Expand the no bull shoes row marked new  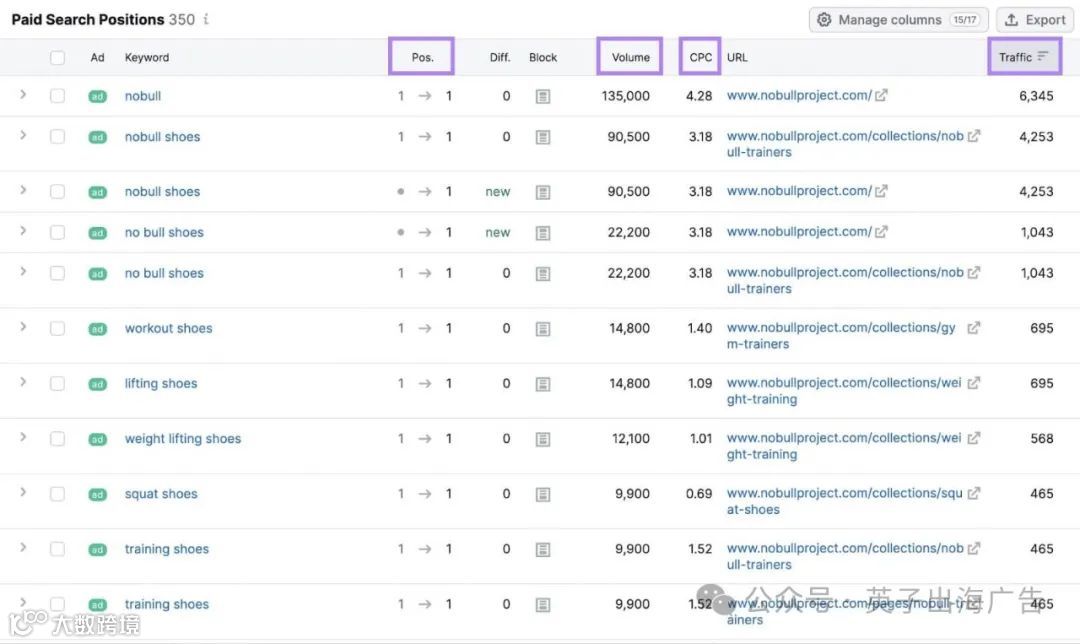23,231
